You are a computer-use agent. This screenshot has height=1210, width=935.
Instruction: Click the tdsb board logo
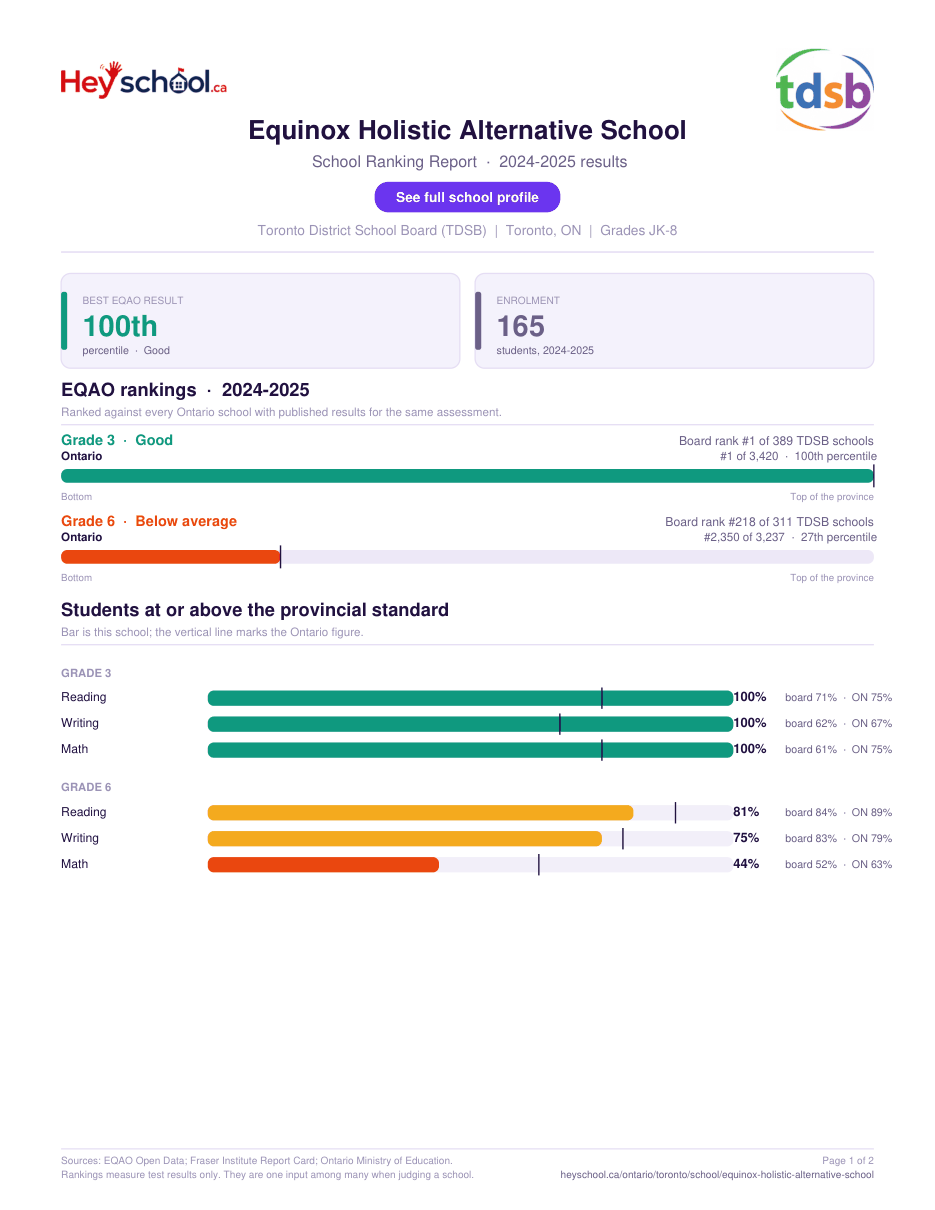point(825,90)
